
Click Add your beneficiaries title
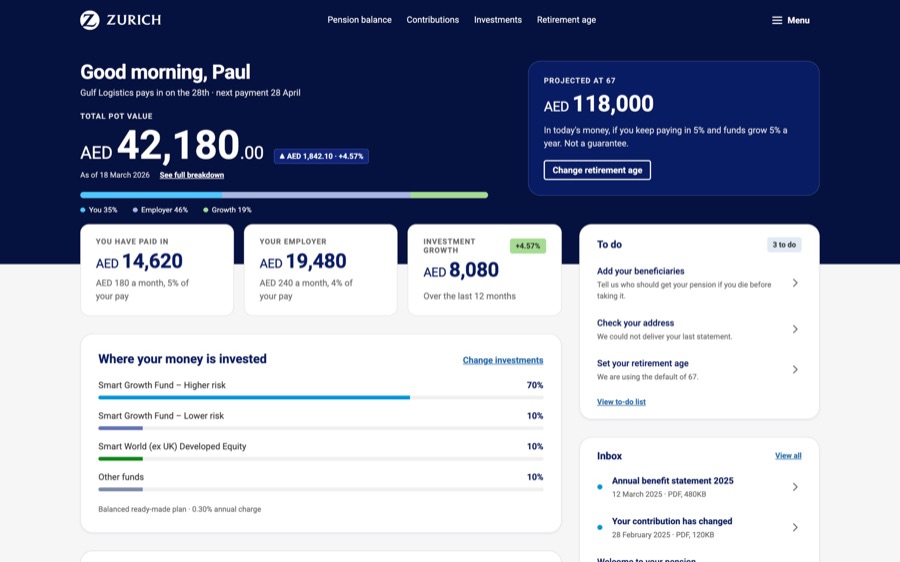coord(641,271)
